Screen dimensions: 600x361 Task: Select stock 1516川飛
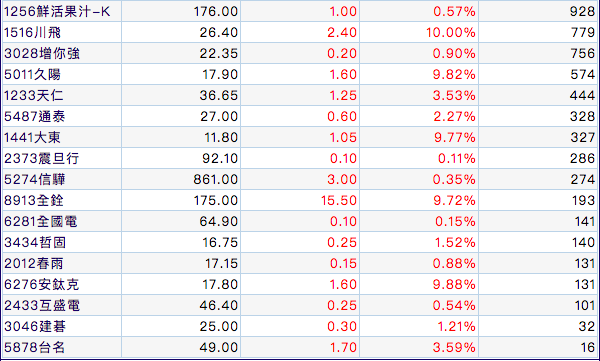[x=33, y=33]
